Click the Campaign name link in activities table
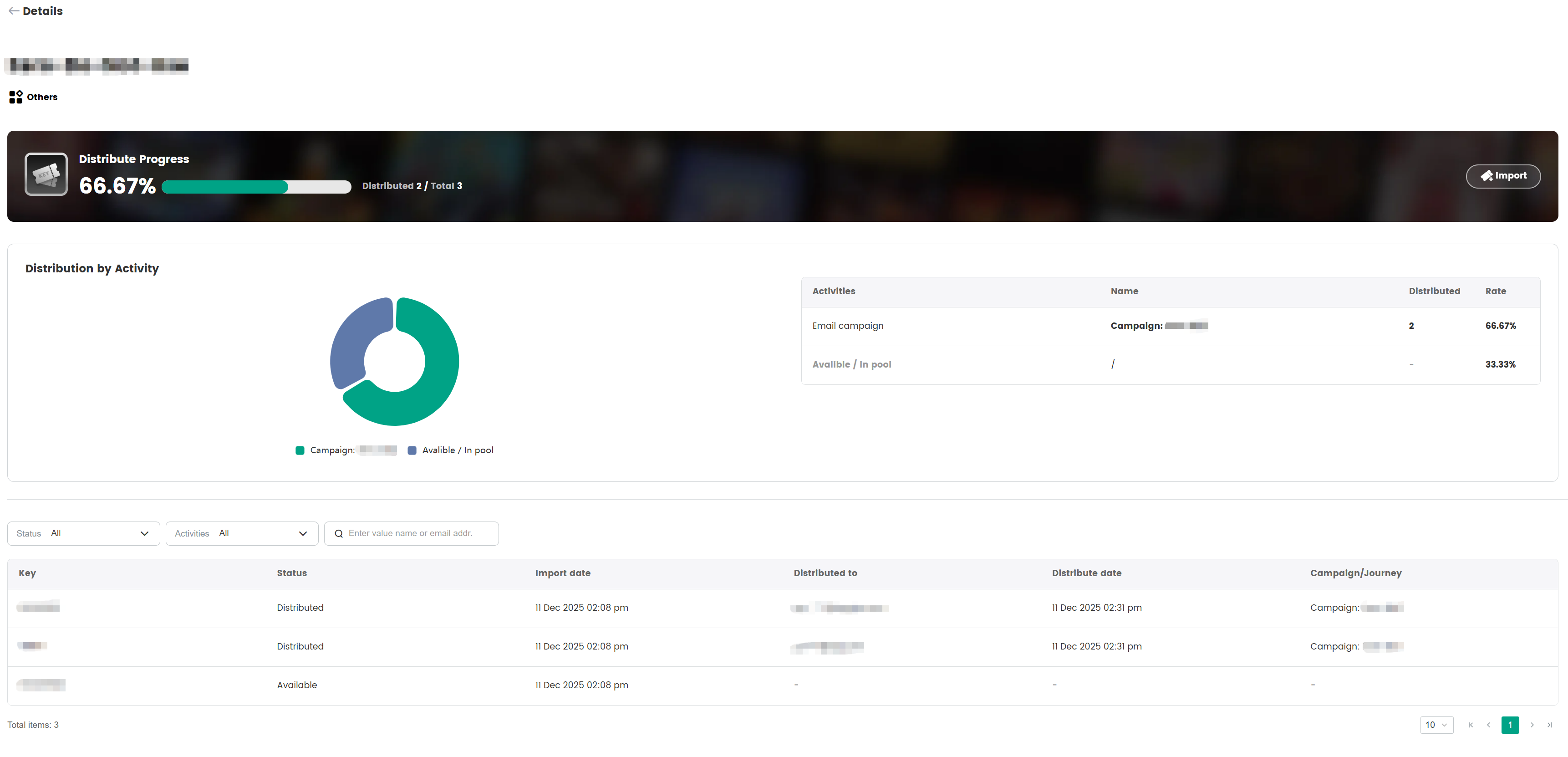 point(1159,326)
